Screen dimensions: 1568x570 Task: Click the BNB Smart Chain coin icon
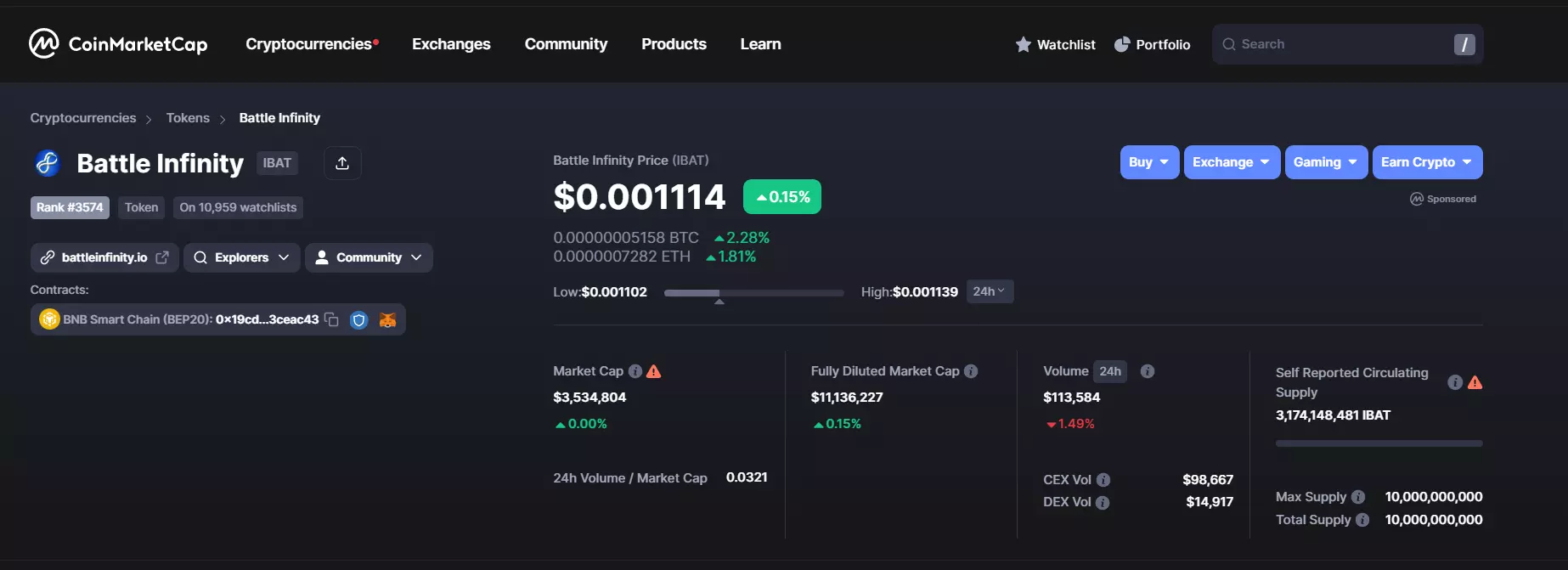(x=49, y=319)
